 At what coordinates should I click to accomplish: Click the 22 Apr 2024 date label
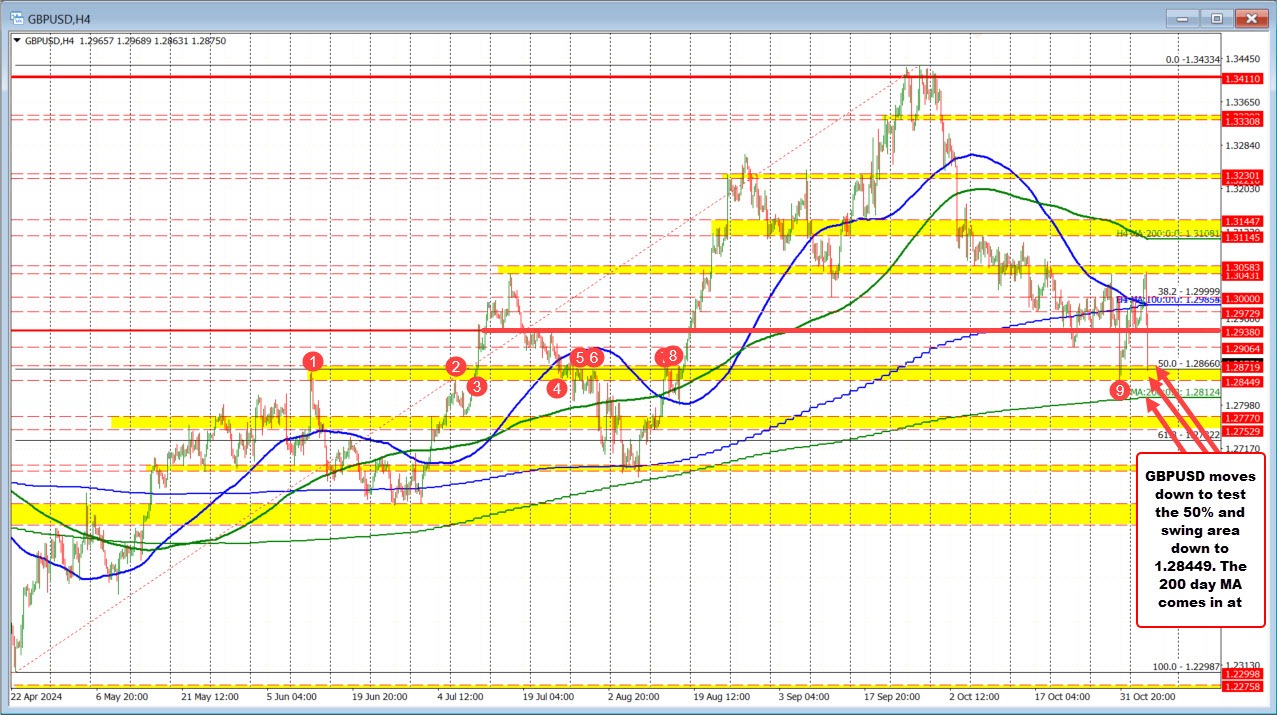pos(37,695)
